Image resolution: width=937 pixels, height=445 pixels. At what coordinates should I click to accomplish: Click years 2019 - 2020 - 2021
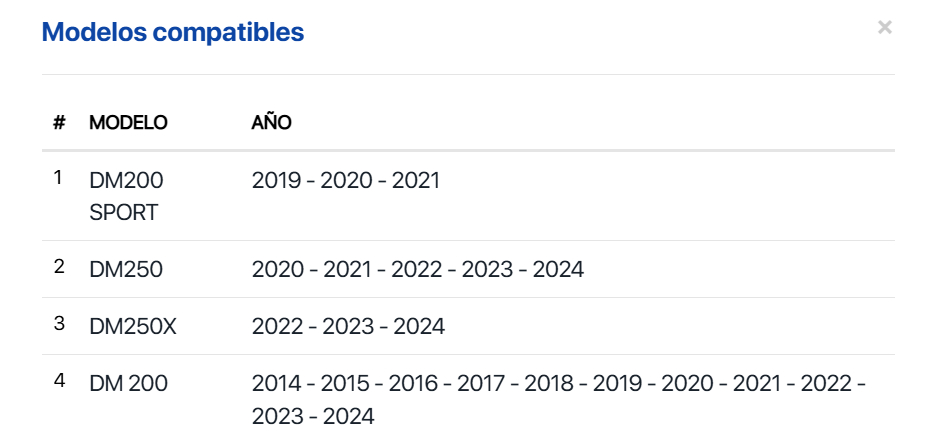pyautogui.click(x=345, y=180)
